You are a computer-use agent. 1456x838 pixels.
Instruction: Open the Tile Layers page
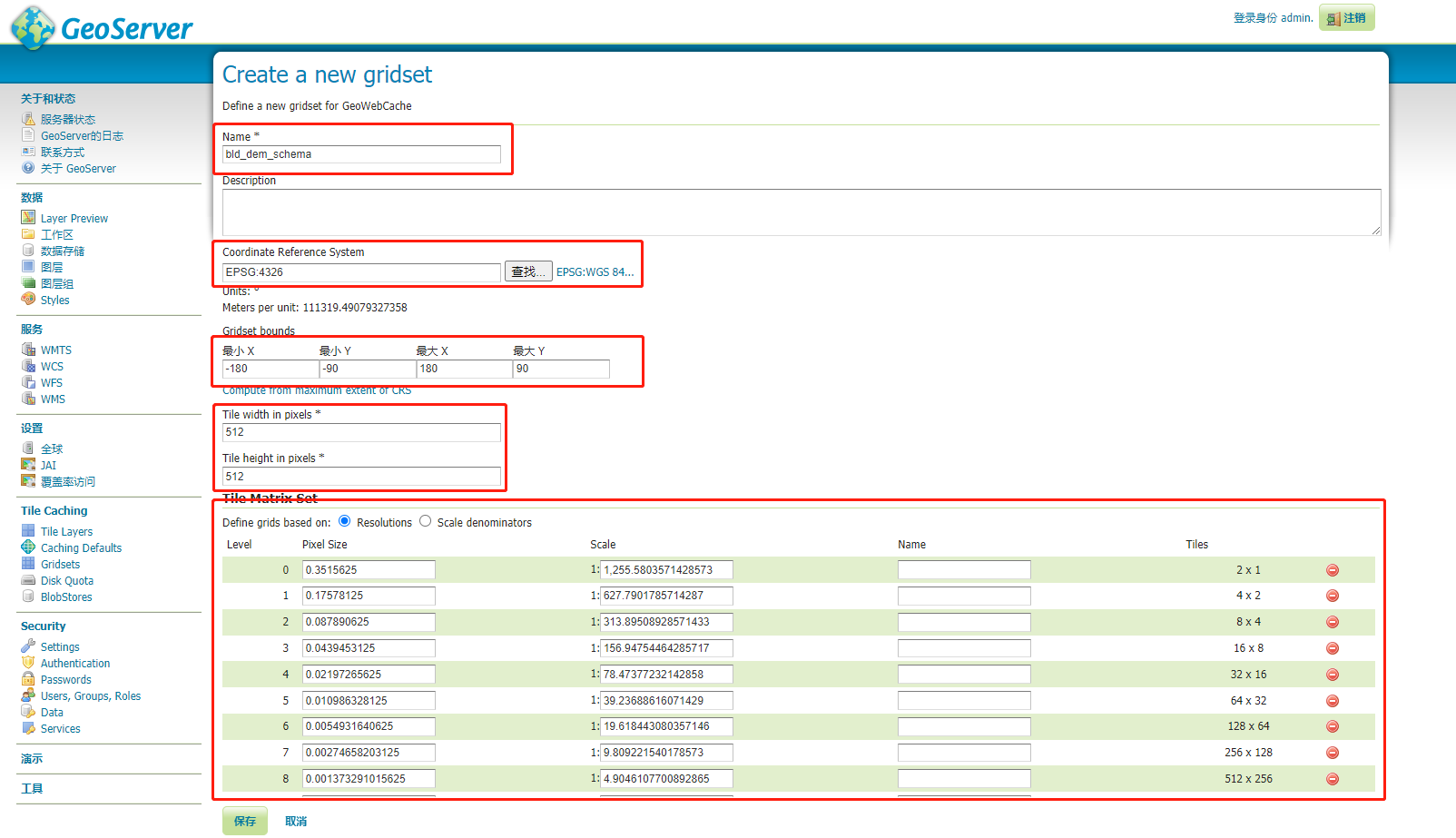(66, 532)
